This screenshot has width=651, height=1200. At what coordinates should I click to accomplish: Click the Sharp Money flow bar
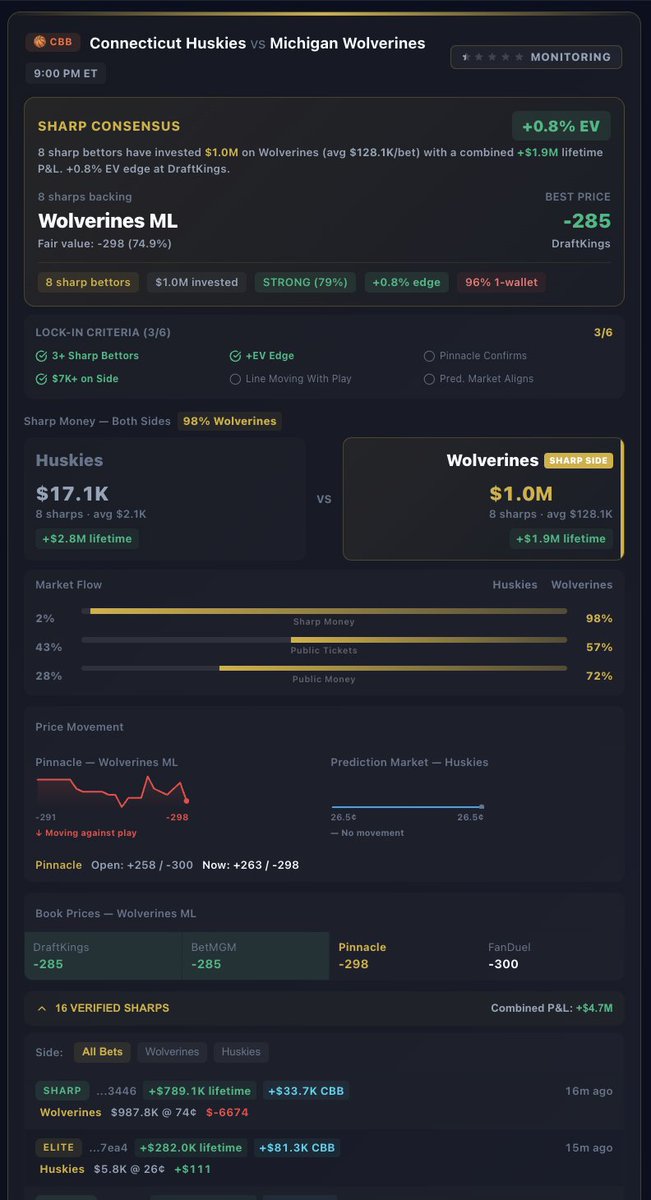(324, 610)
